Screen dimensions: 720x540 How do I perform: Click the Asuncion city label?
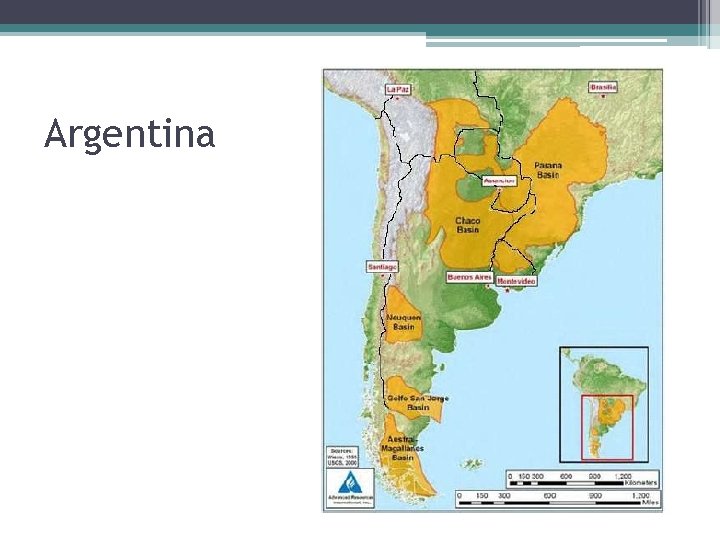500,181
